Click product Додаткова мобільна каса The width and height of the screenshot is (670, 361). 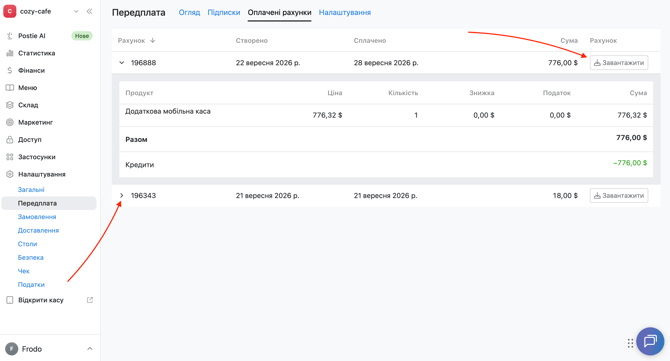[168, 112]
